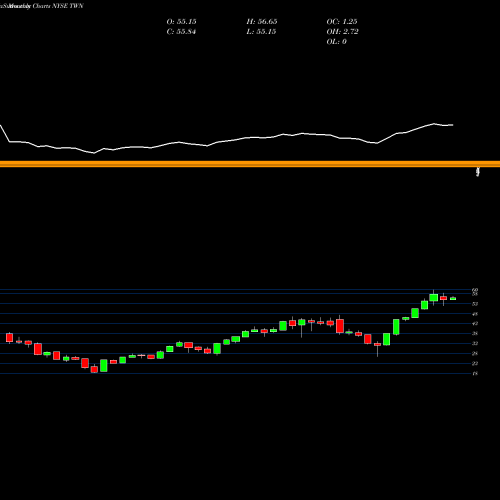This screenshot has width=500, height=500.
Task: Click the last small green candle at chart end
Action: click(x=453, y=299)
